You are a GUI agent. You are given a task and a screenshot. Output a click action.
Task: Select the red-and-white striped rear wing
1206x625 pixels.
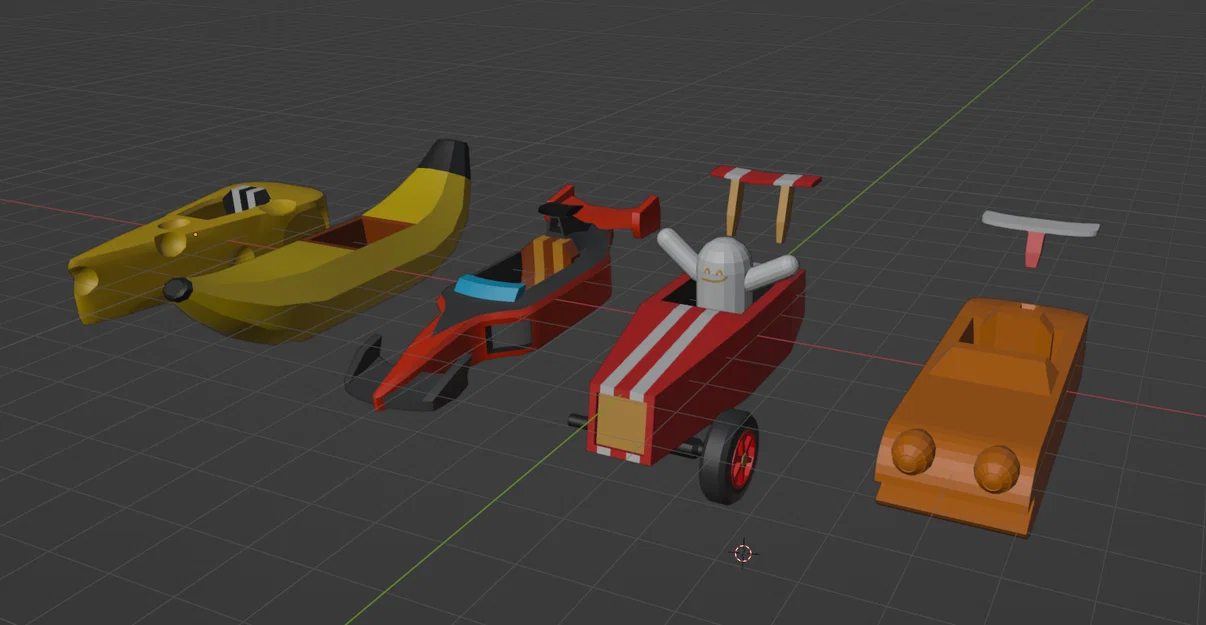tap(766, 179)
